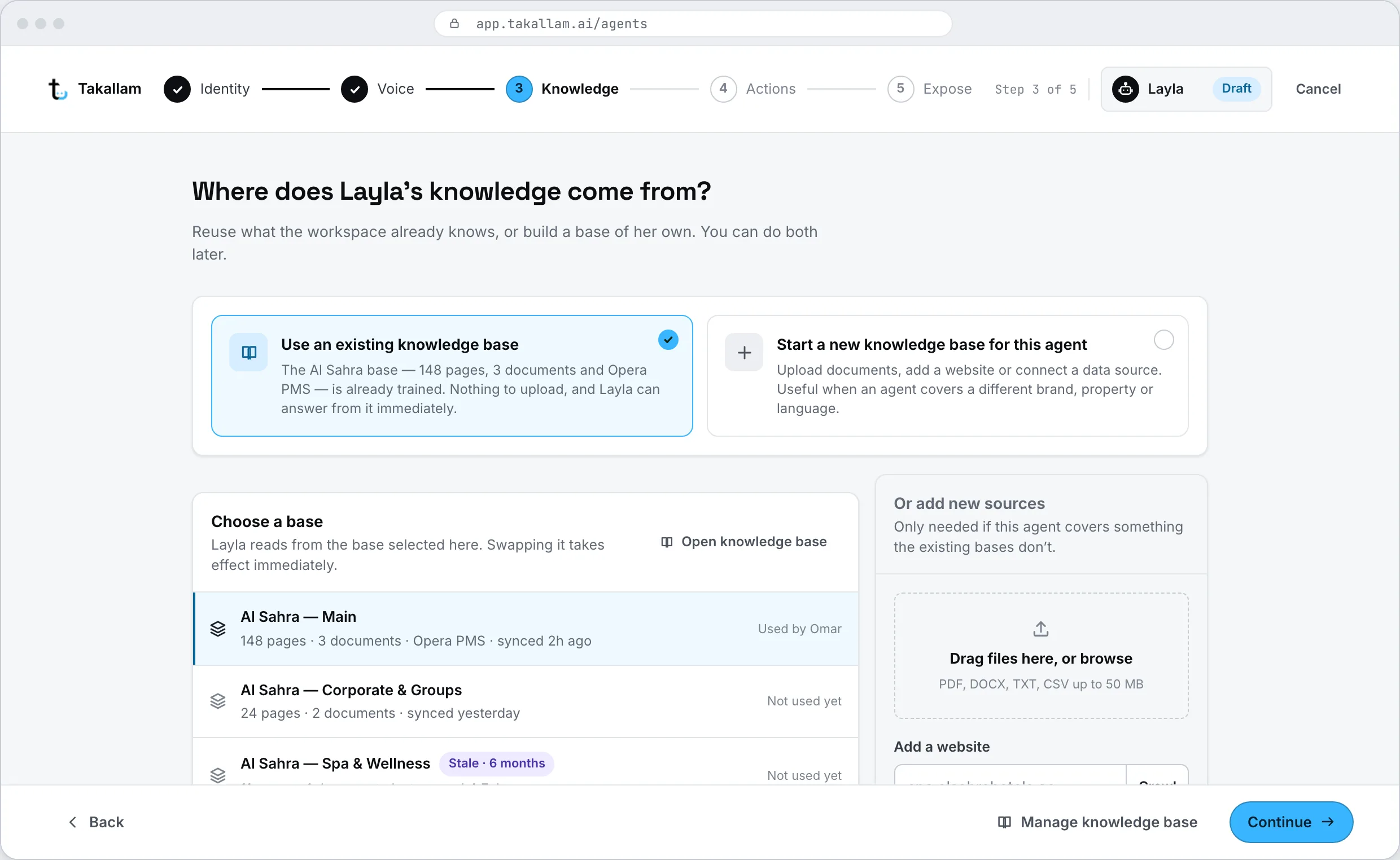Click the Voice step checkmark circle
The width and height of the screenshot is (1400, 860).
(354, 89)
